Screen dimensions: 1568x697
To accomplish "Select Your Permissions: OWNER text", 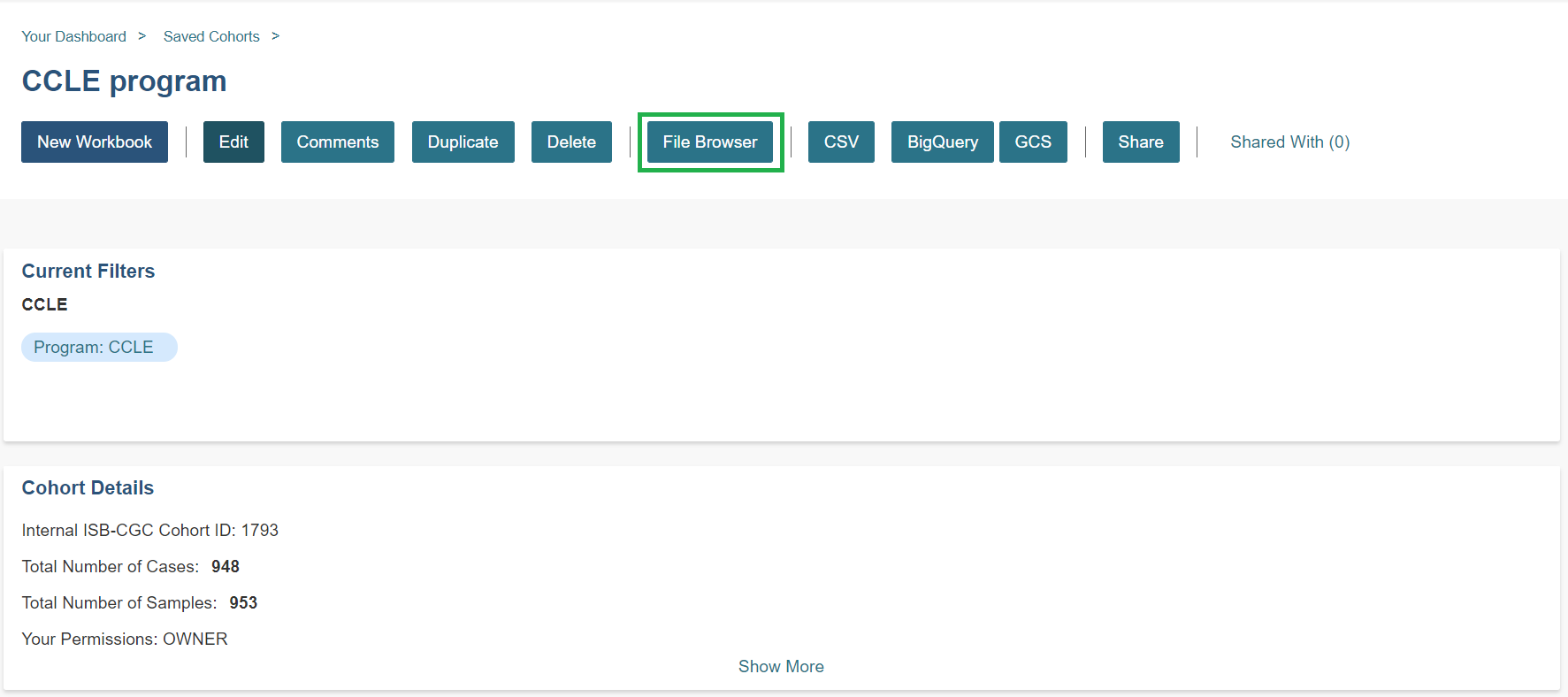I will tap(125, 639).
